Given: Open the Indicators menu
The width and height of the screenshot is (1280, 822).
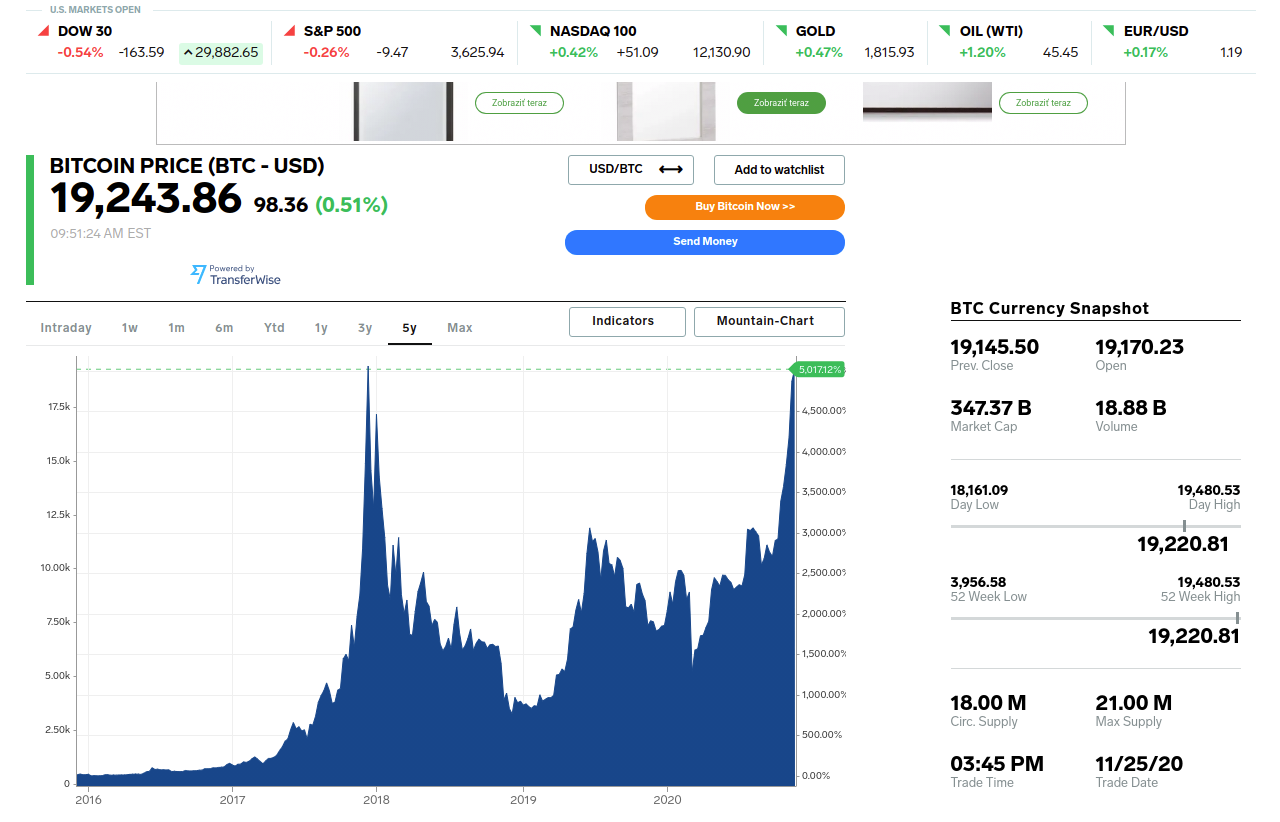Looking at the screenshot, I should (x=627, y=321).
